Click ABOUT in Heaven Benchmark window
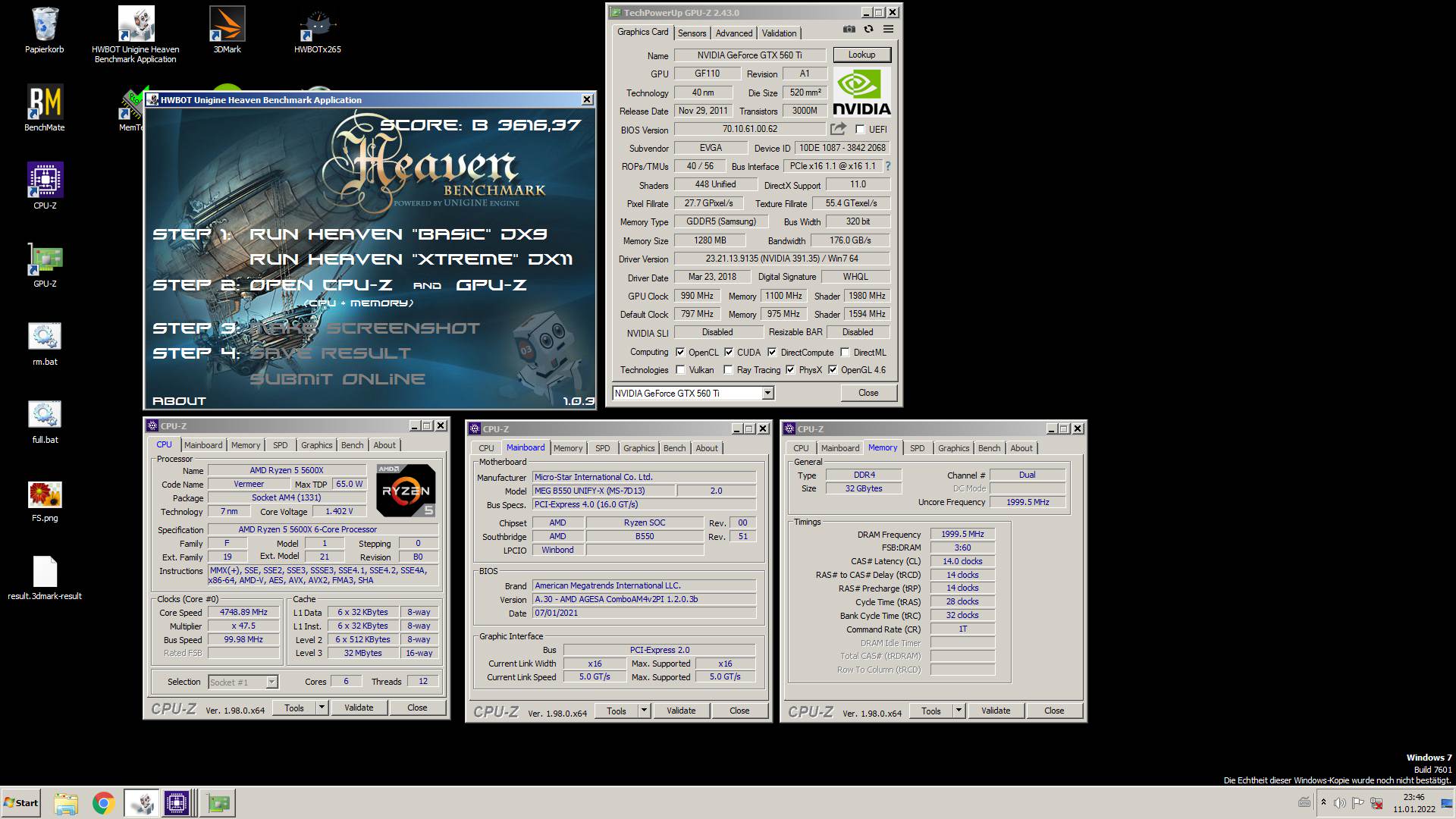Image resolution: width=1456 pixels, height=819 pixels. click(x=179, y=400)
